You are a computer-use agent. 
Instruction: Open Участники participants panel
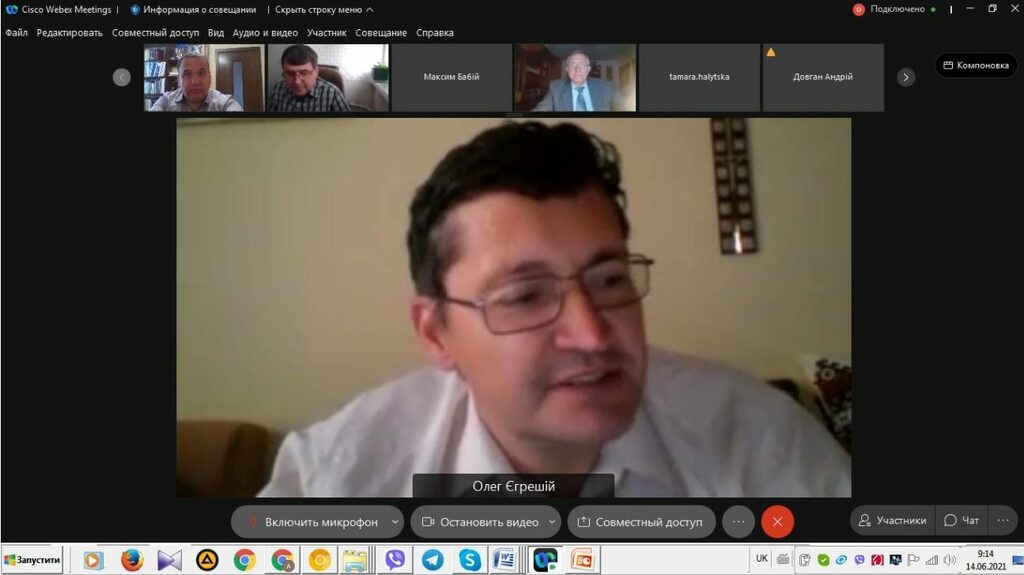pyautogui.click(x=891, y=520)
